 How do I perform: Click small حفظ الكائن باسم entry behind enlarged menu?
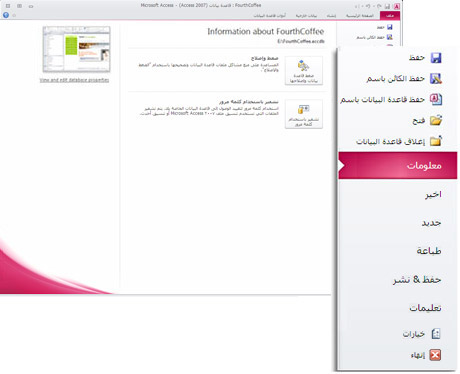(375, 37)
